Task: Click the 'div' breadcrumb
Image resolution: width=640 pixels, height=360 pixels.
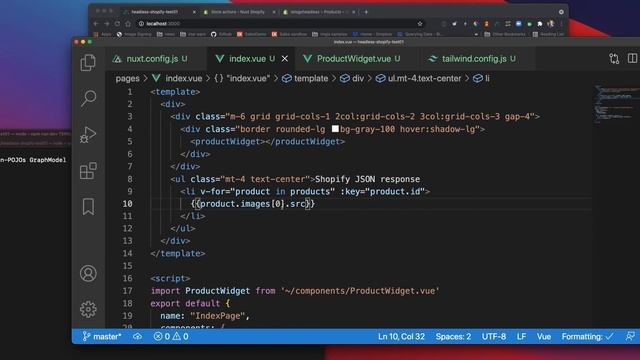Action: [352, 78]
